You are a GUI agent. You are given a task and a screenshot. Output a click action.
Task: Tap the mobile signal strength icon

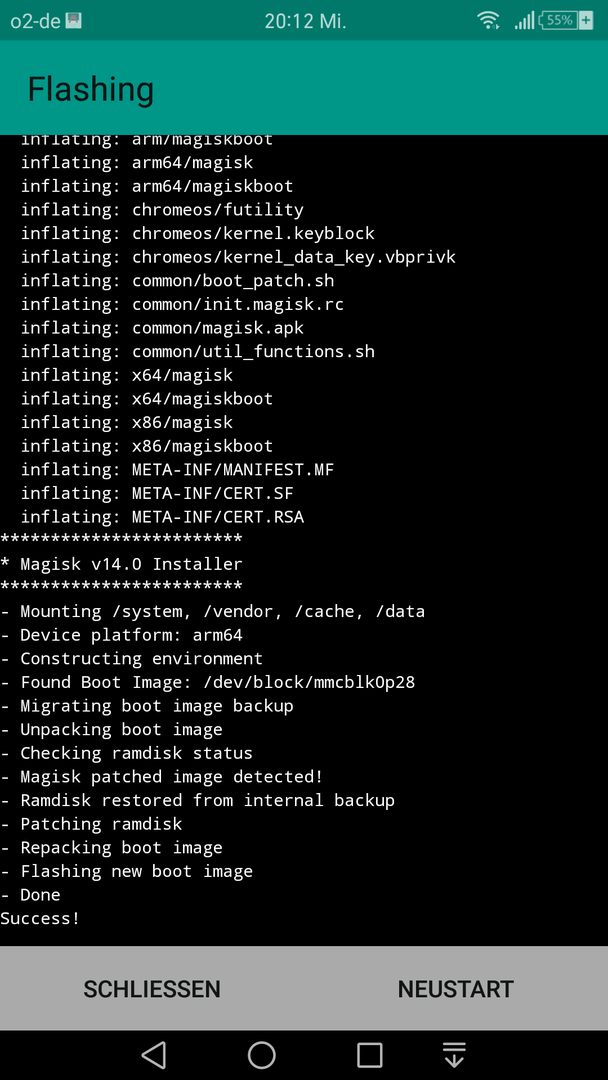pyautogui.click(x=524, y=21)
